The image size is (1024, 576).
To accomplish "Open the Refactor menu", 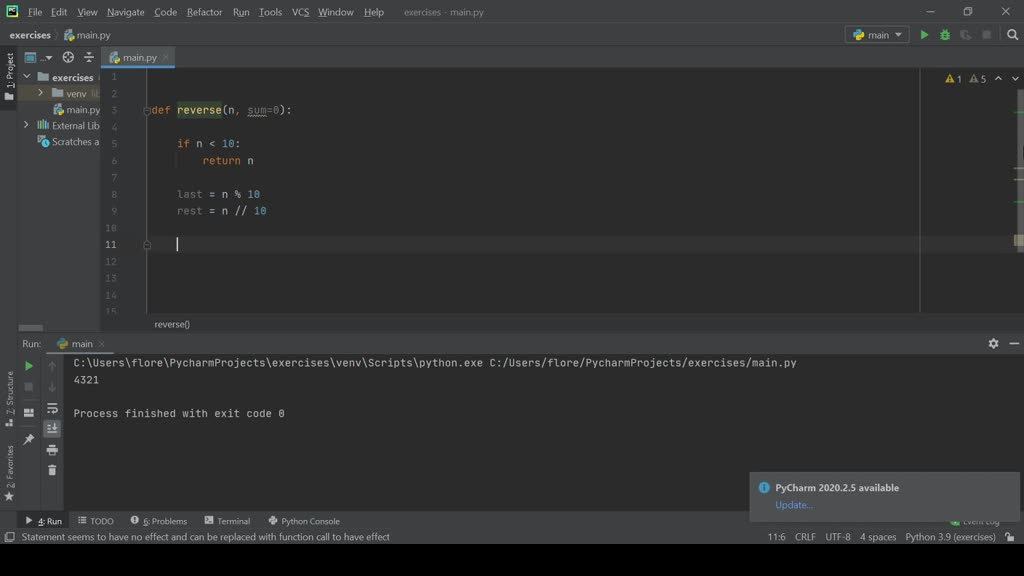I will [204, 12].
